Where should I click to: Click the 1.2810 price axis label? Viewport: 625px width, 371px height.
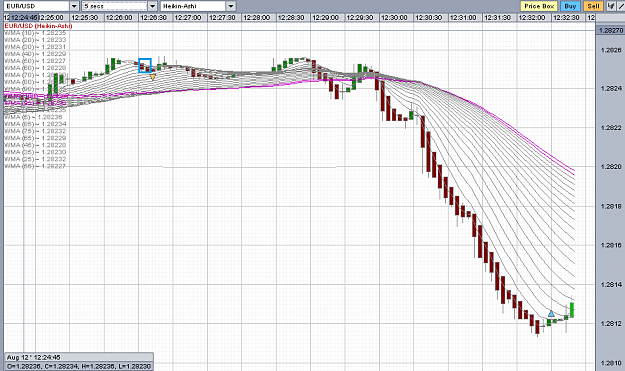coord(611,363)
